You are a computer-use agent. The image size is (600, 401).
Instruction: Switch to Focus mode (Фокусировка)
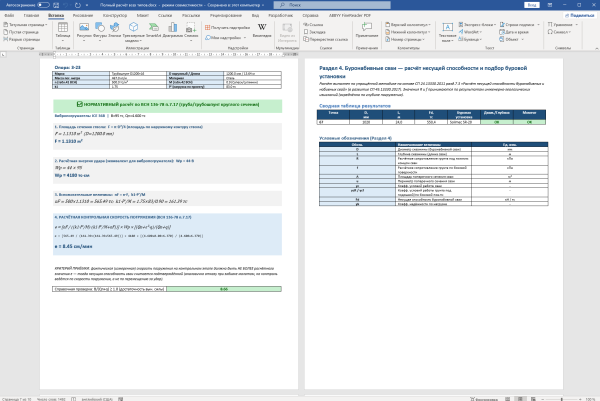tap(483, 399)
